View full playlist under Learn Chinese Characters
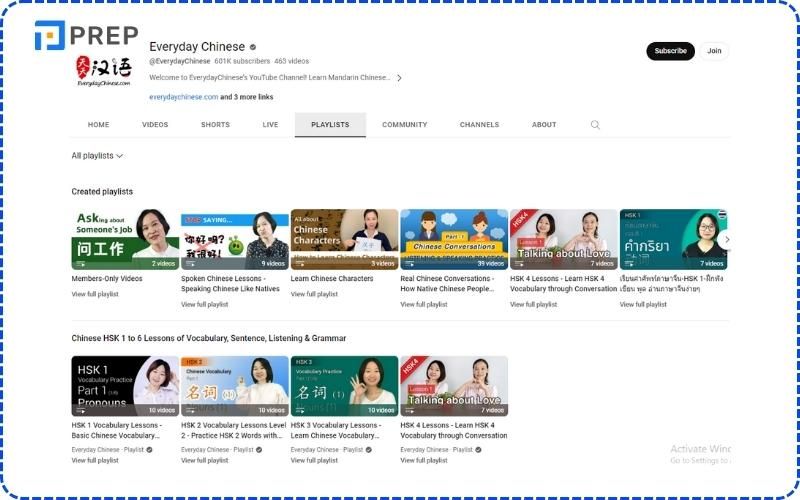Screen dimensions: 800x500 pos(314,294)
